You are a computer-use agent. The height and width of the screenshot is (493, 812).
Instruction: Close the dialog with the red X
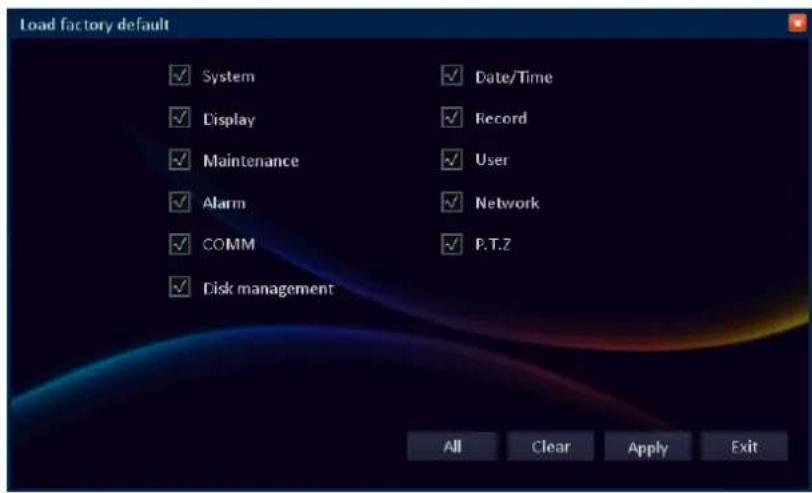tap(796, 23)
